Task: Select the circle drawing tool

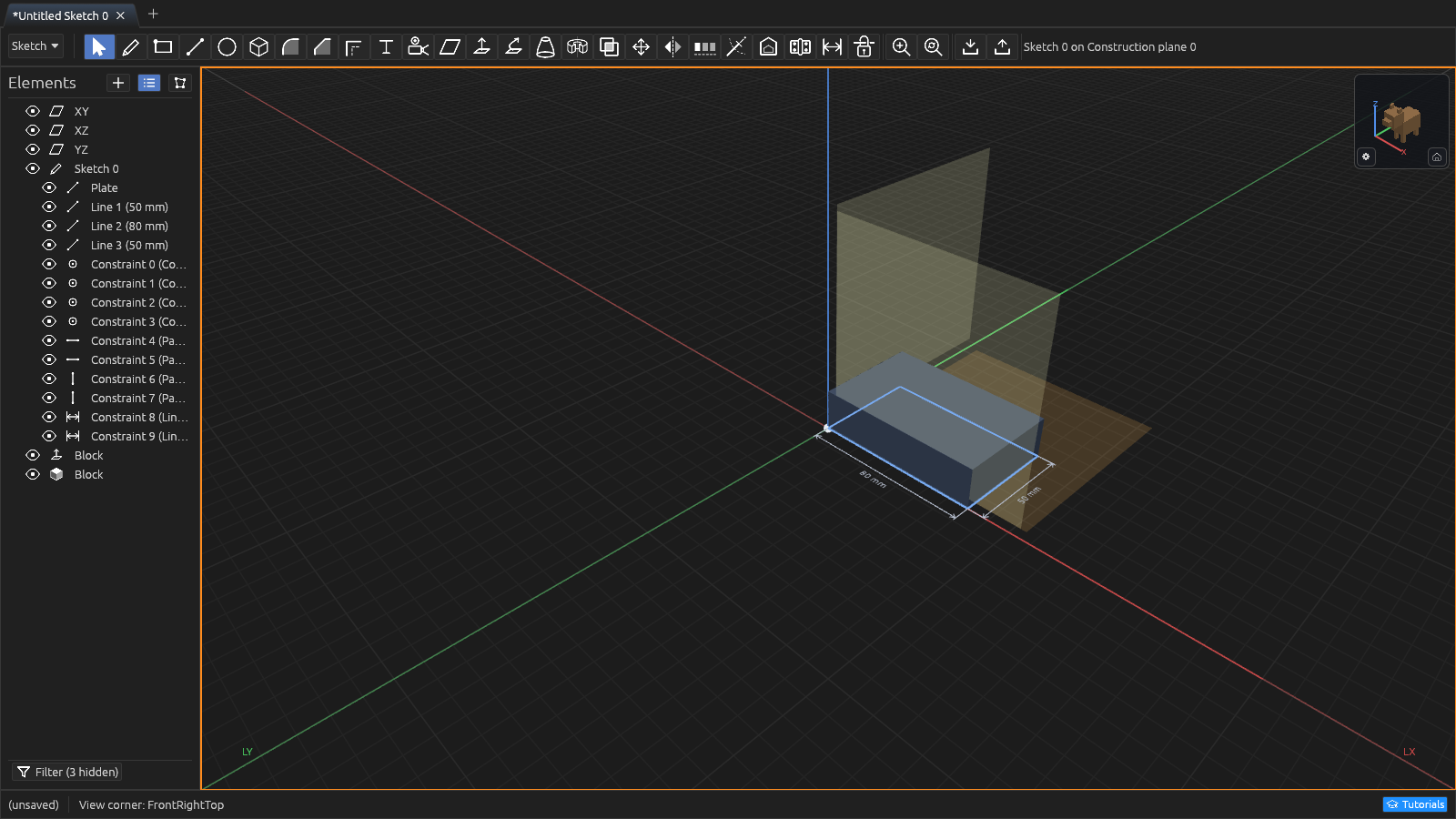Action: tap(227, 46)
